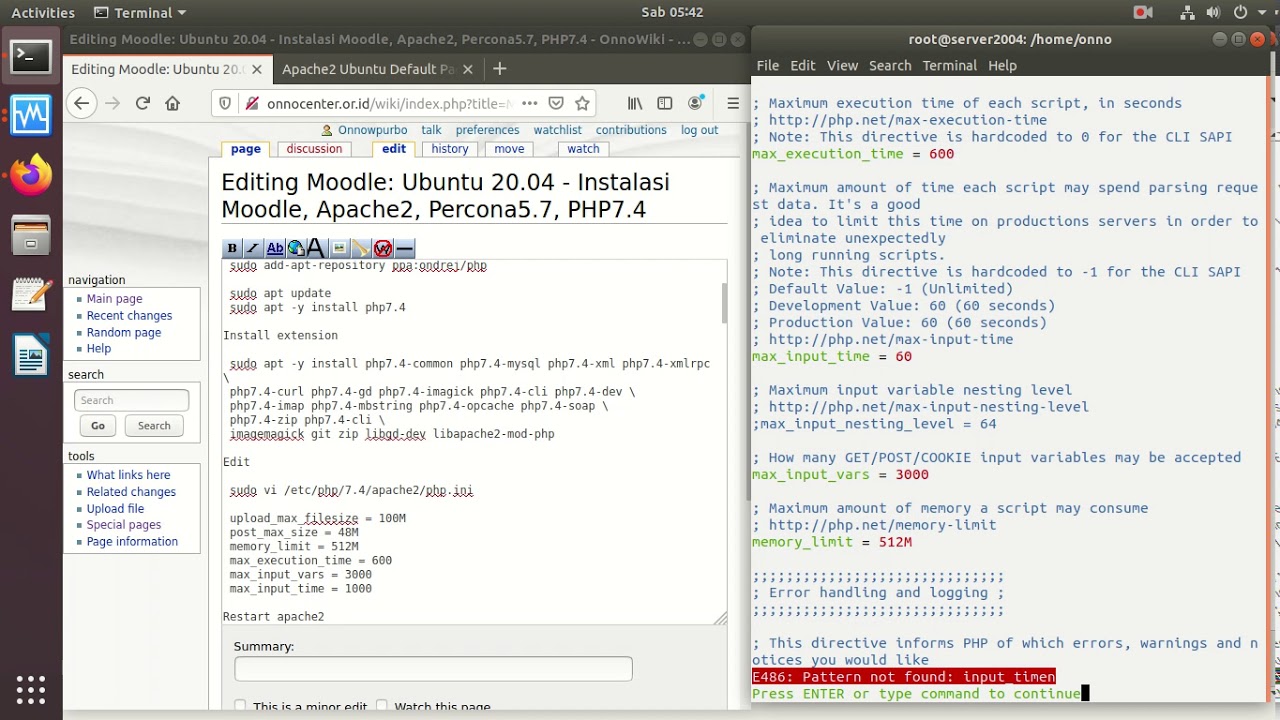Click the wiki edit textarea scrollbar
The height and width of the screenshot is (720, 1280).
point(724,303)
